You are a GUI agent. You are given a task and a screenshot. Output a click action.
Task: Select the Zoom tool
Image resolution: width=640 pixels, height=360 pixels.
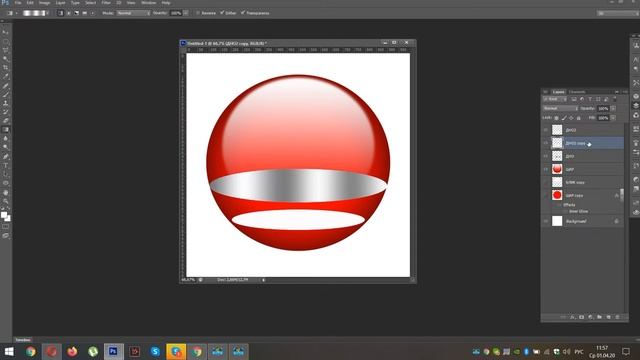pyautogui.click(x=5, y=201)
